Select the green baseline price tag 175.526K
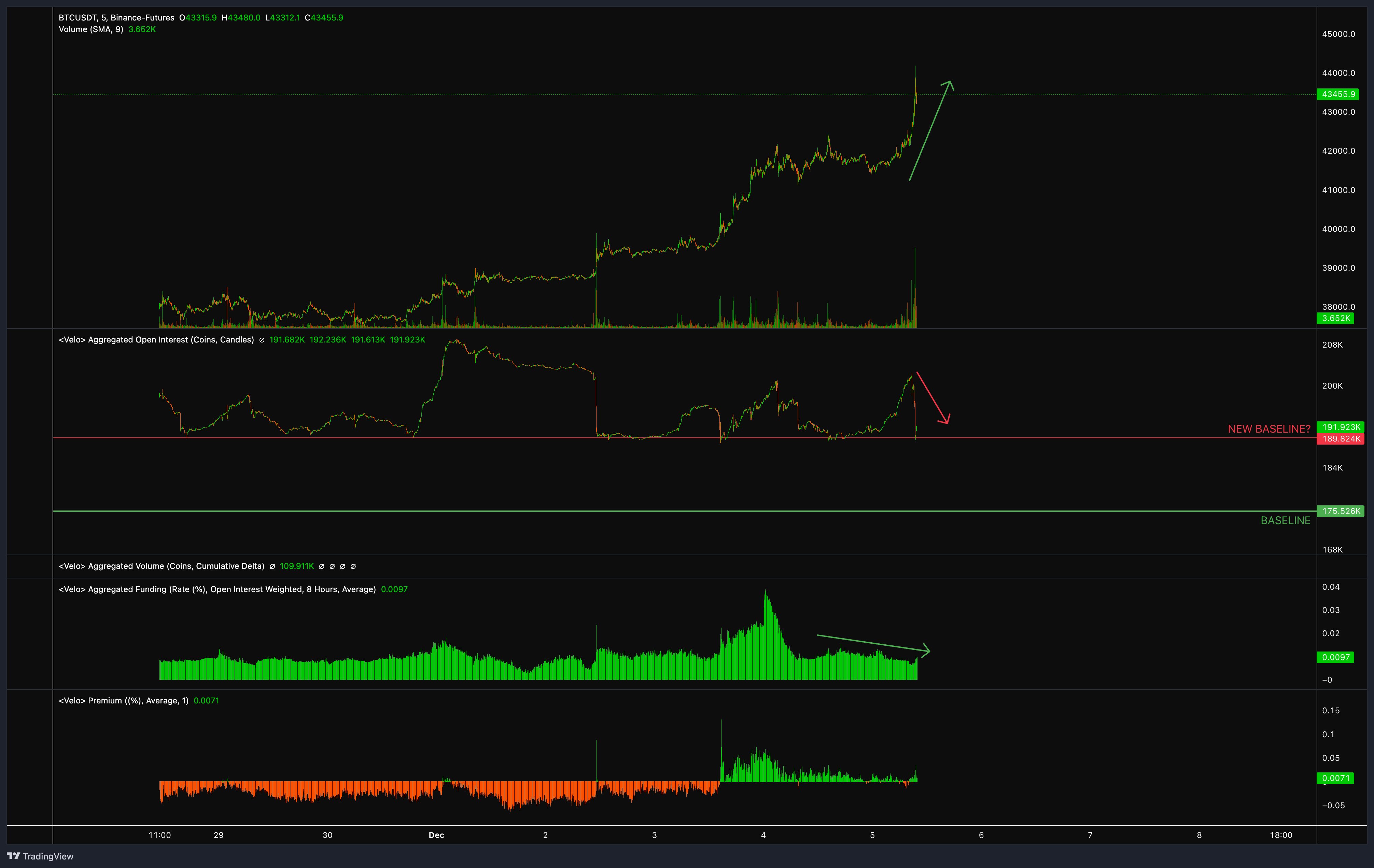 pos(1340,511)
